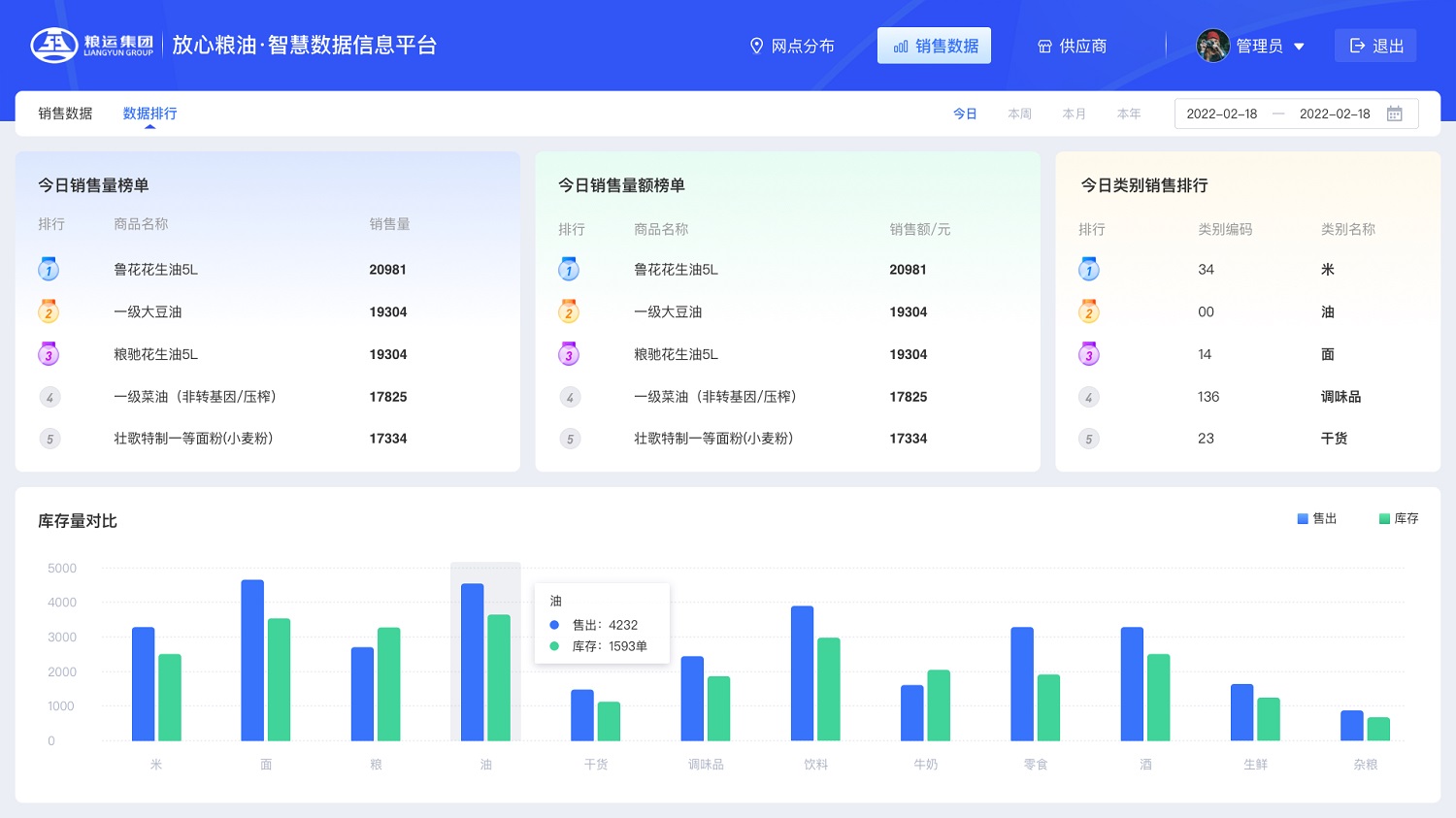Viewport: 1456px width, 818px height.
Task: Click the logout icon next to 退出
Action: (x=1357, y=46)
